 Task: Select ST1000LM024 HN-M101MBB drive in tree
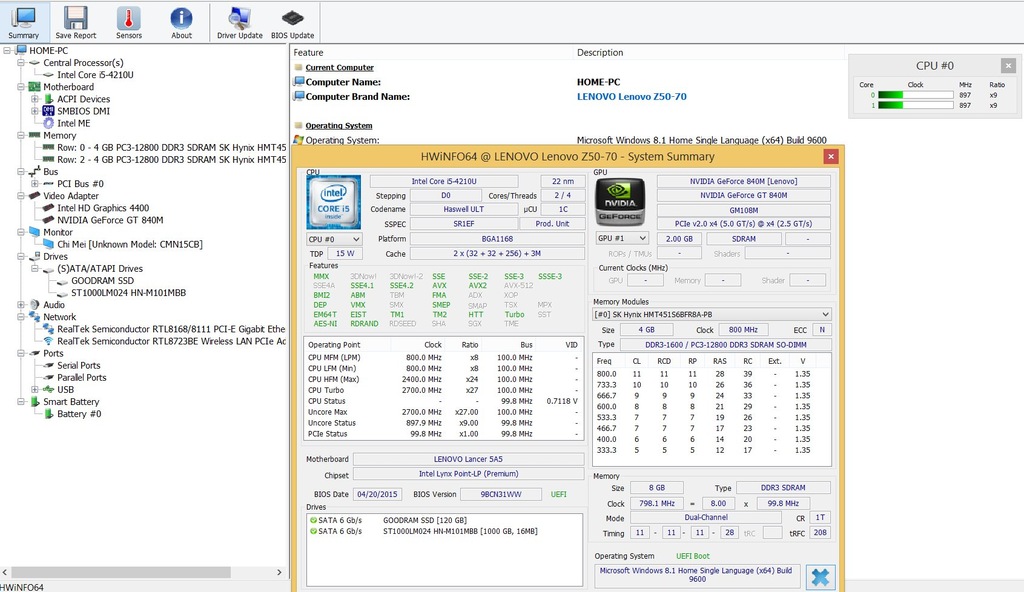[129, 293]
